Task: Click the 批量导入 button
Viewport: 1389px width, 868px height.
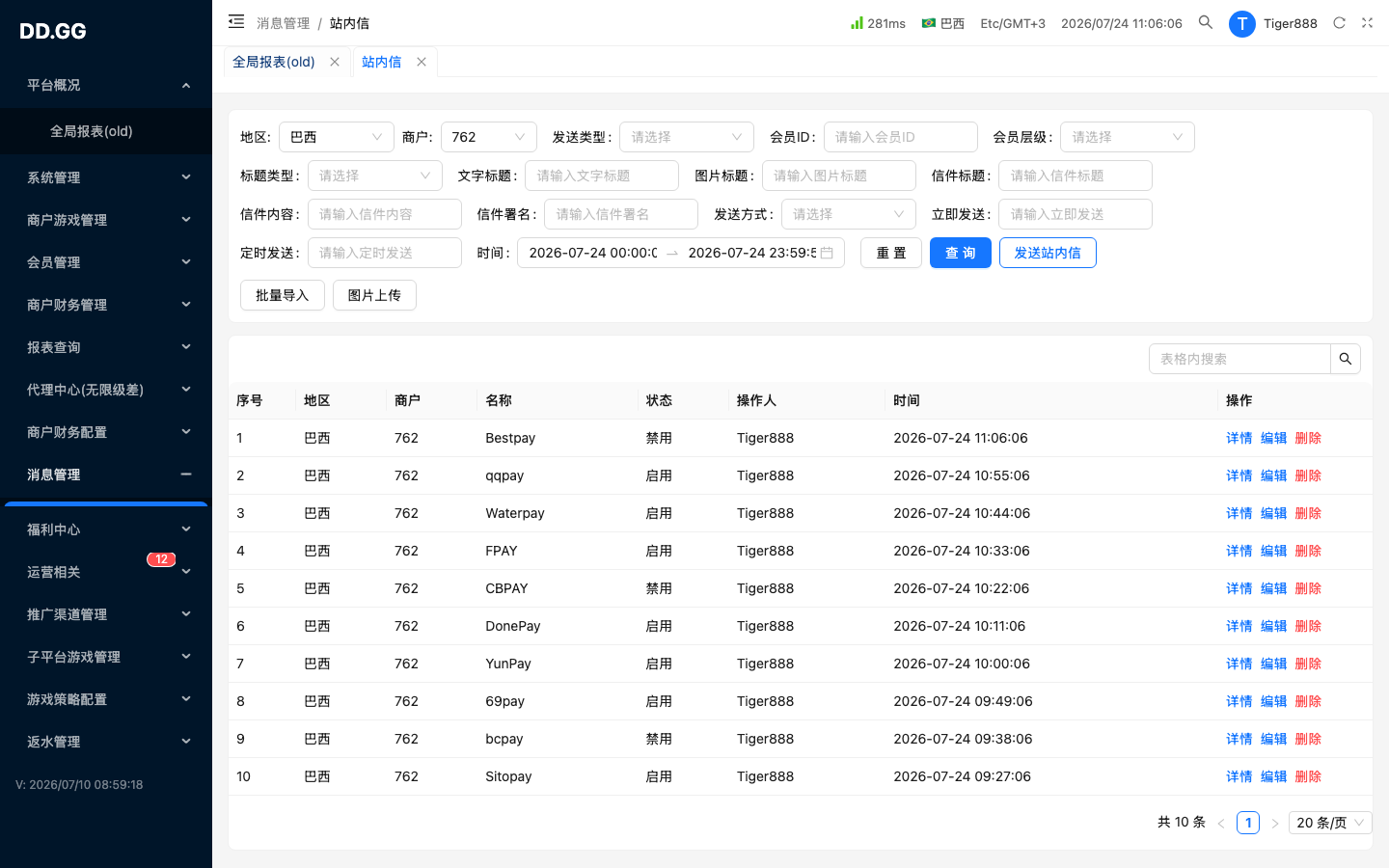Action: (x=283, y=295)
